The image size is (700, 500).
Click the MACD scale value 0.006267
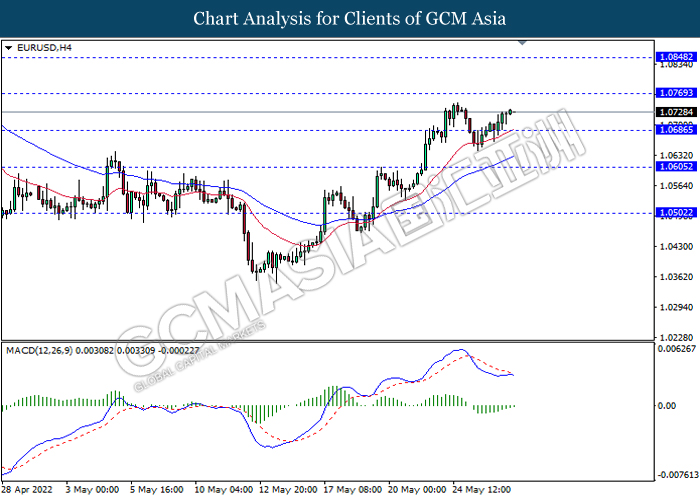tap(677, 349)
